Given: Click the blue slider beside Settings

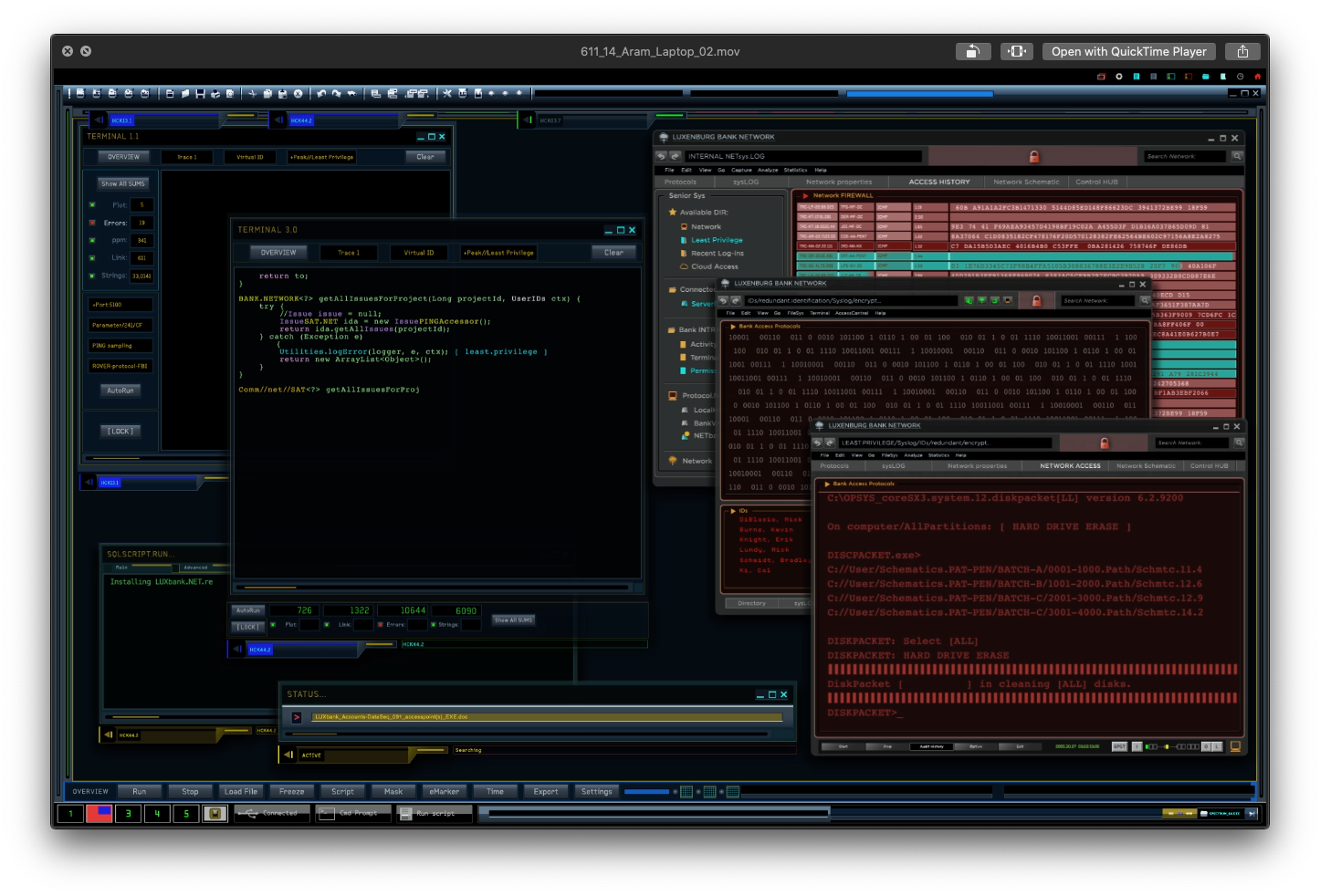Looking at the screenshot, I should tap(647, 792).
